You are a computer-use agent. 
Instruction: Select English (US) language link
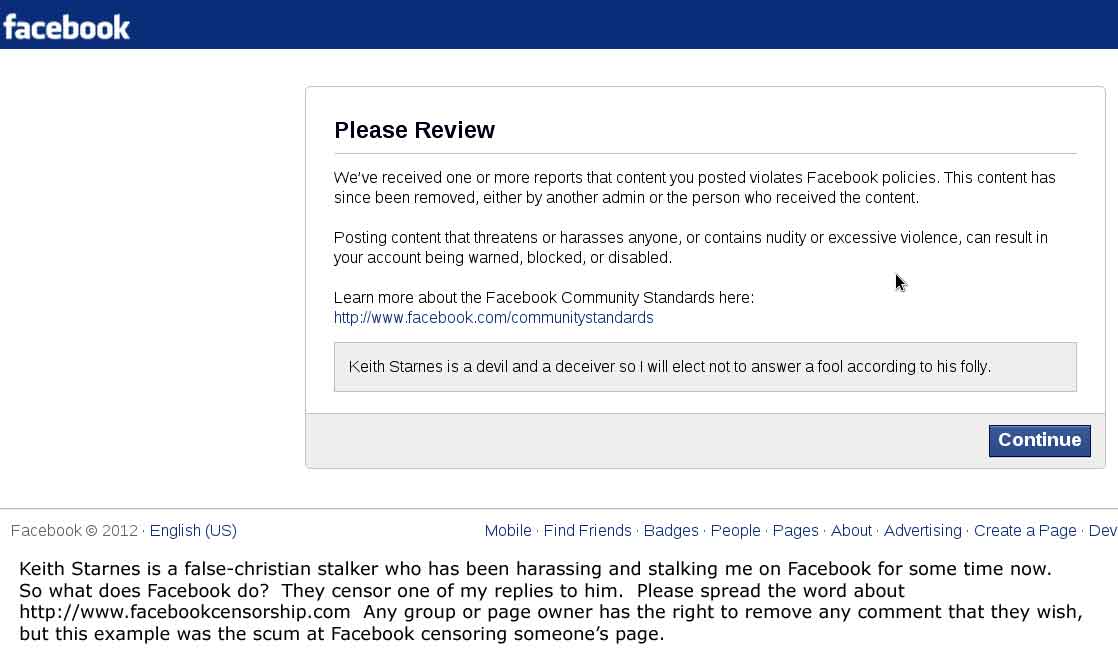[x=193, y=531]
